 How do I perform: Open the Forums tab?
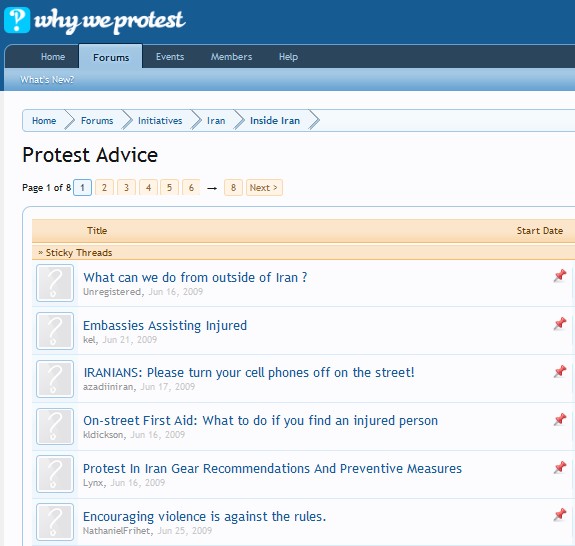[111, 57]
